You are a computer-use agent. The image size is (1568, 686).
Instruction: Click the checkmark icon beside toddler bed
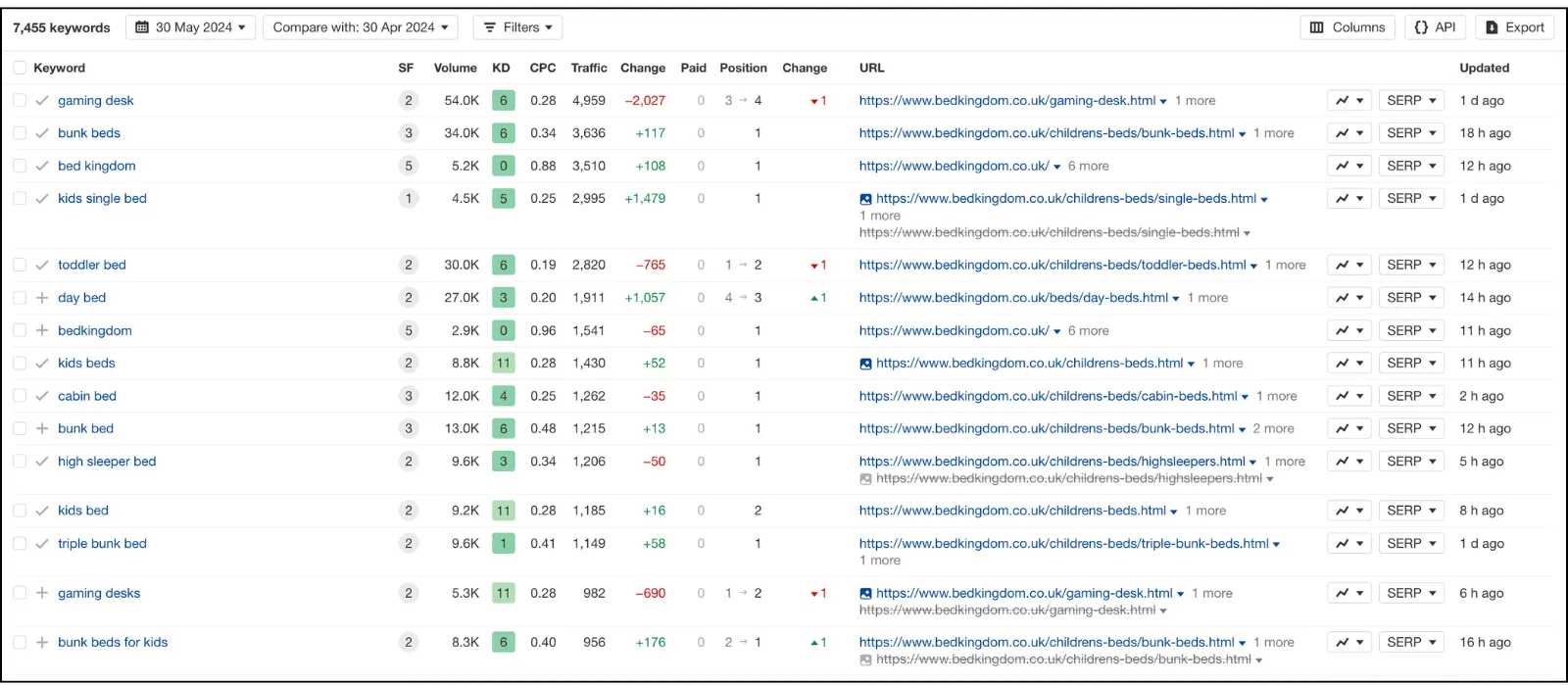coord(42,265)
